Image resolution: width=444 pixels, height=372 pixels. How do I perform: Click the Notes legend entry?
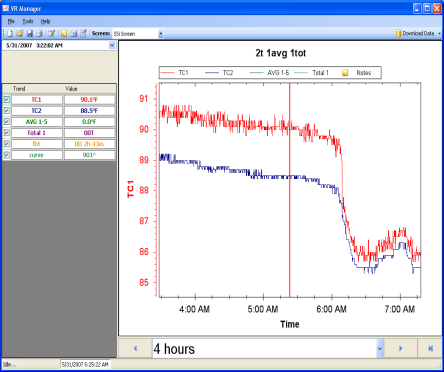point(356,73)
